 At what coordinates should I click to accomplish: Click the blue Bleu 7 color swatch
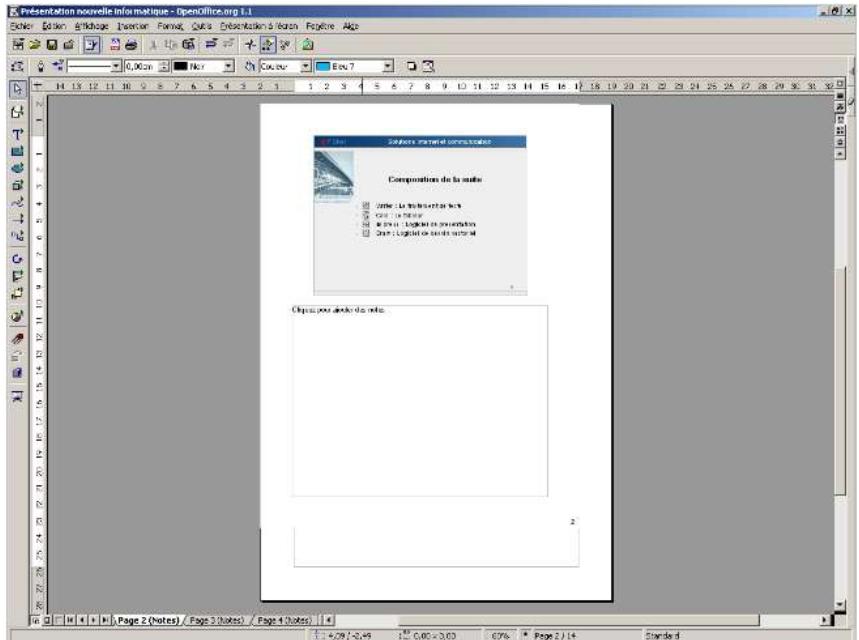pyautogui.click(x=323, y=66)
